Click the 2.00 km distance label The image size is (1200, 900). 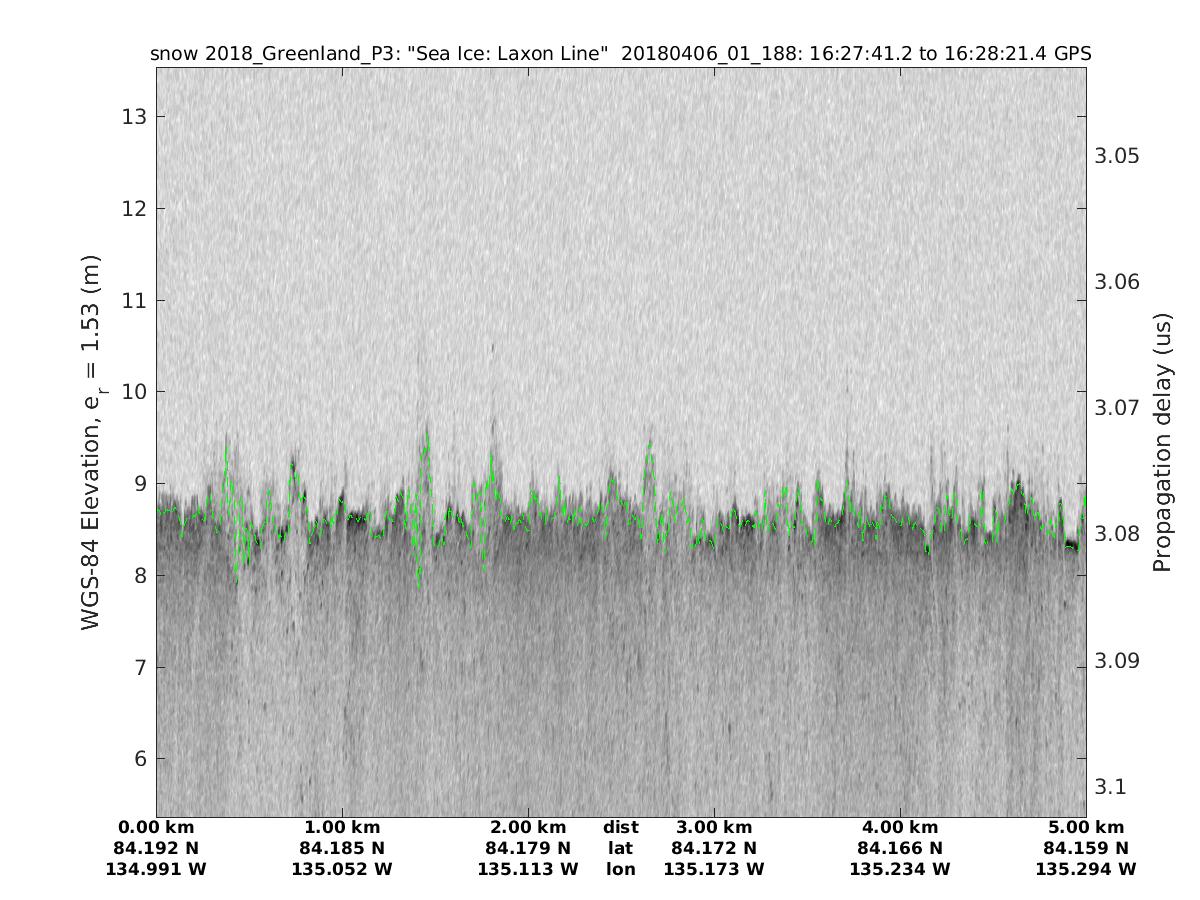pos(528,827)
